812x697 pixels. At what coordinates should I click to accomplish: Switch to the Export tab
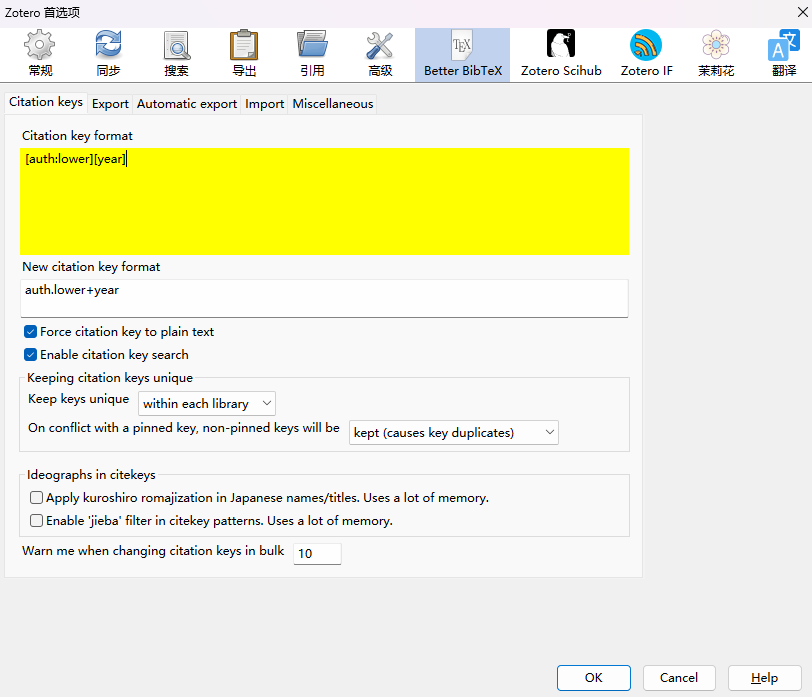click(x=110, y=104)
